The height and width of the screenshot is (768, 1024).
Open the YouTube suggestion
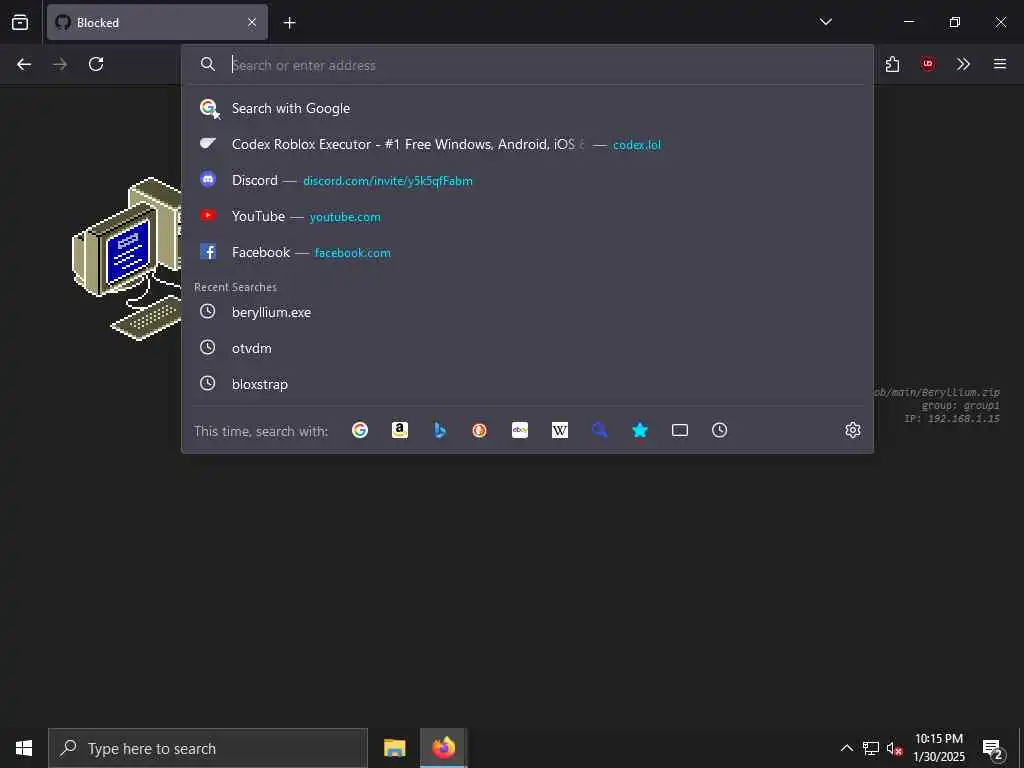528,216
